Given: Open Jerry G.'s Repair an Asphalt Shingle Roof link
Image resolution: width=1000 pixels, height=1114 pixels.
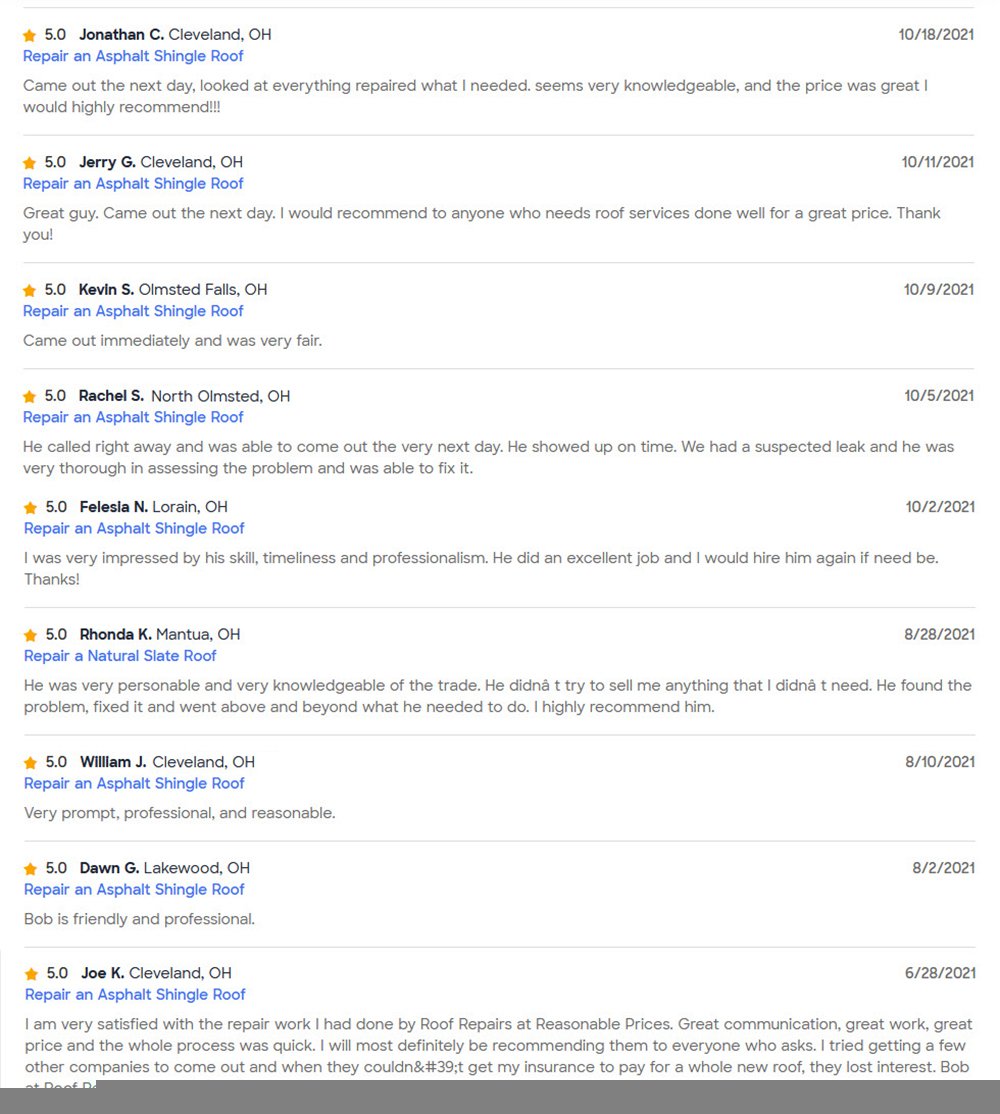Looking at the screenshot, I should tap(133, 184).
